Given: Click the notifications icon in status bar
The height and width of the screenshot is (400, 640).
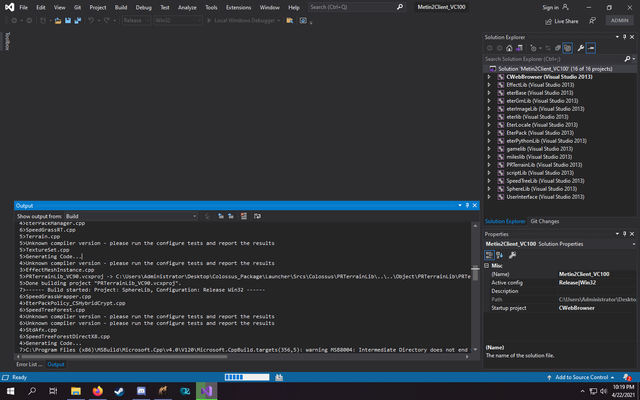Looking at the screenshot, I should coord(627,378).
